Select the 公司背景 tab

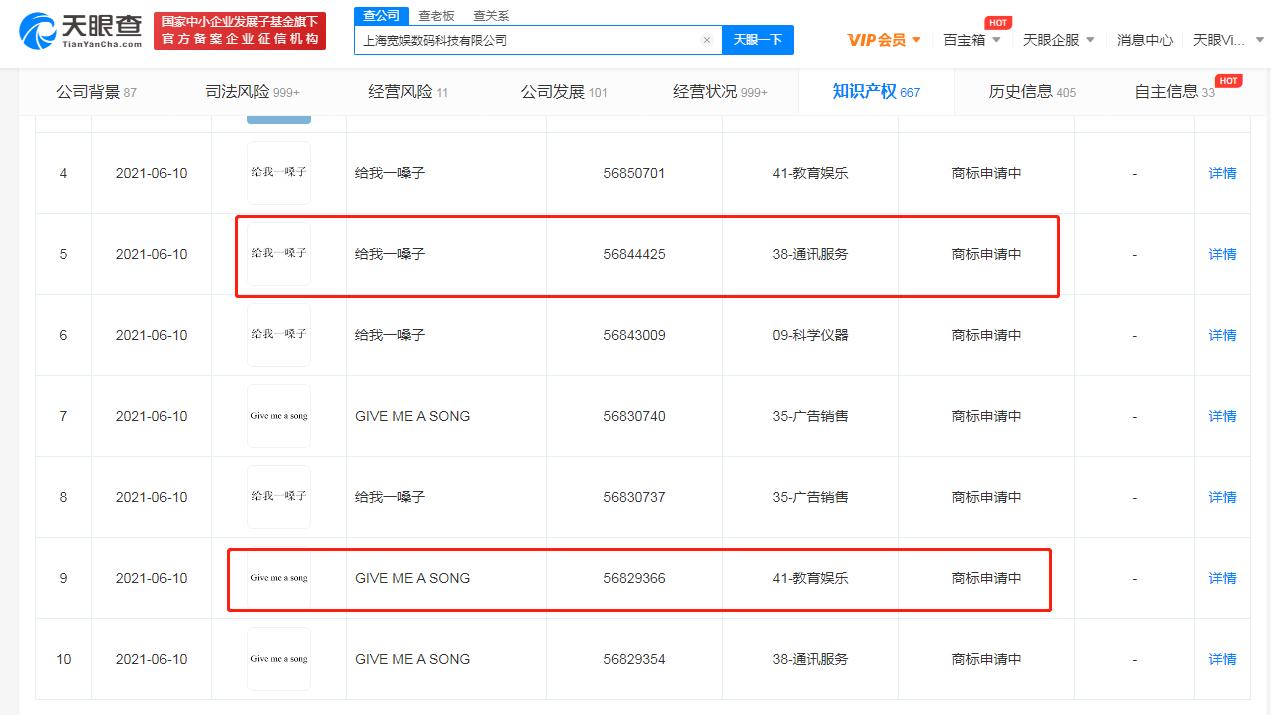(x=96, y=92)
